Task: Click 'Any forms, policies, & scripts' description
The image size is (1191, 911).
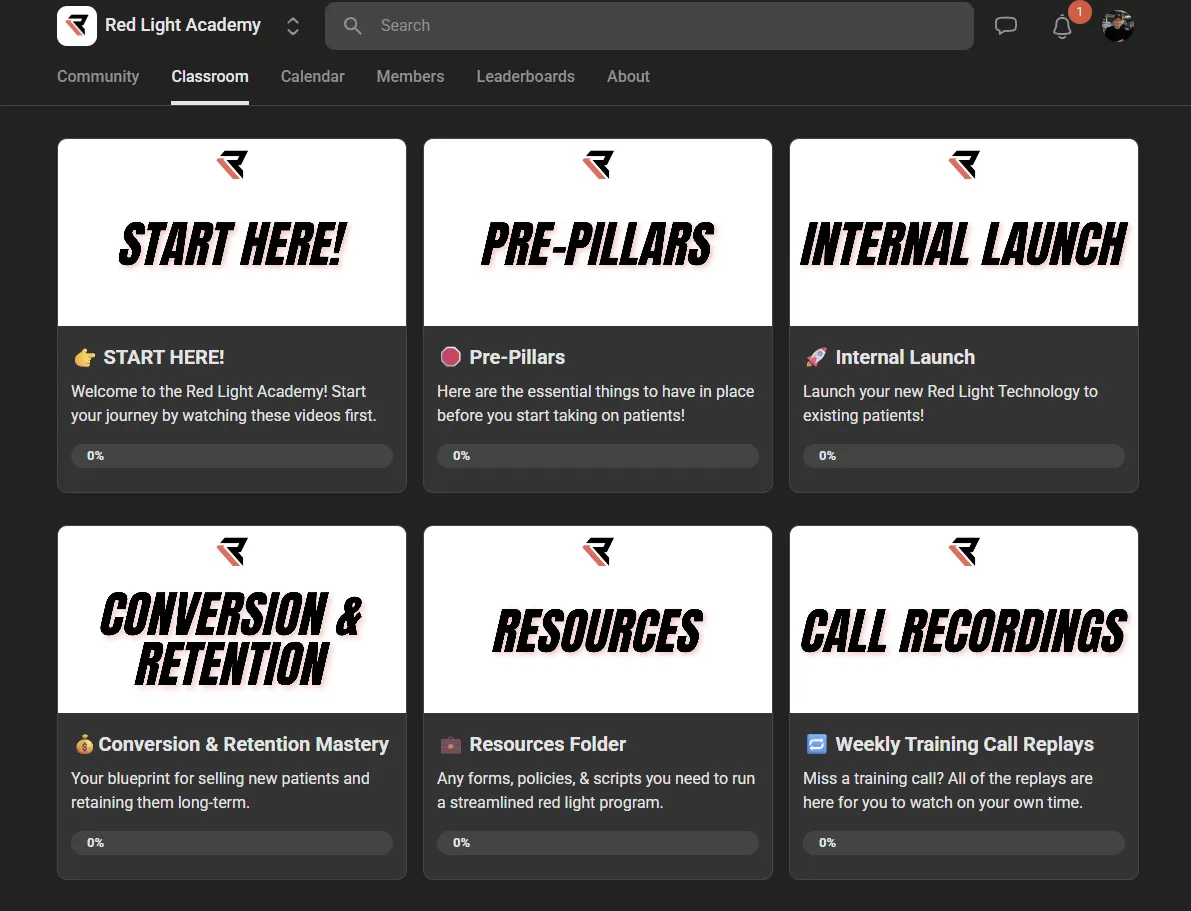Action: pyautogui.click(x=596, y=790)
